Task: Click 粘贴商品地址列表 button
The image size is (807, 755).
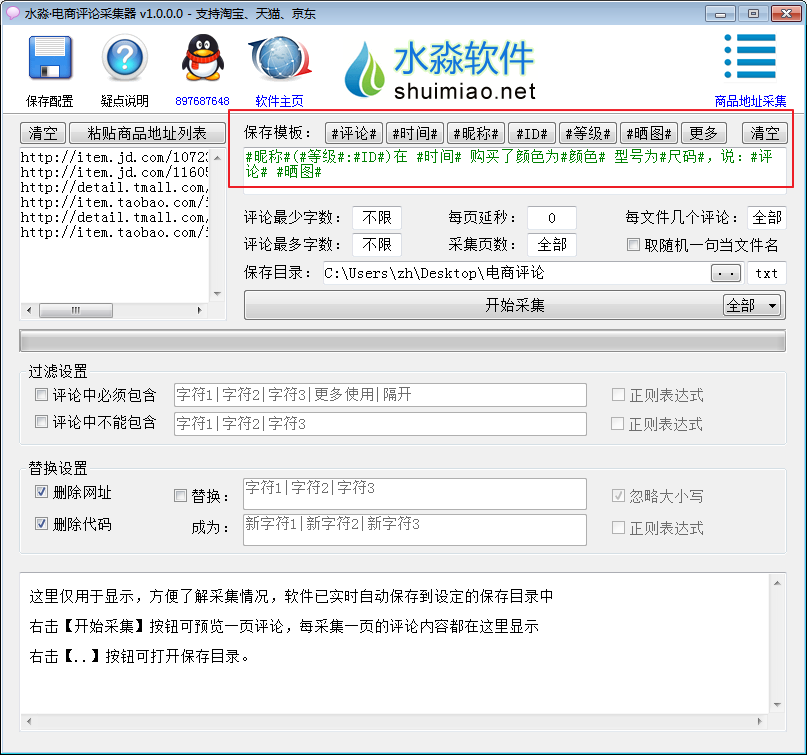Action: tap(147, 133)
